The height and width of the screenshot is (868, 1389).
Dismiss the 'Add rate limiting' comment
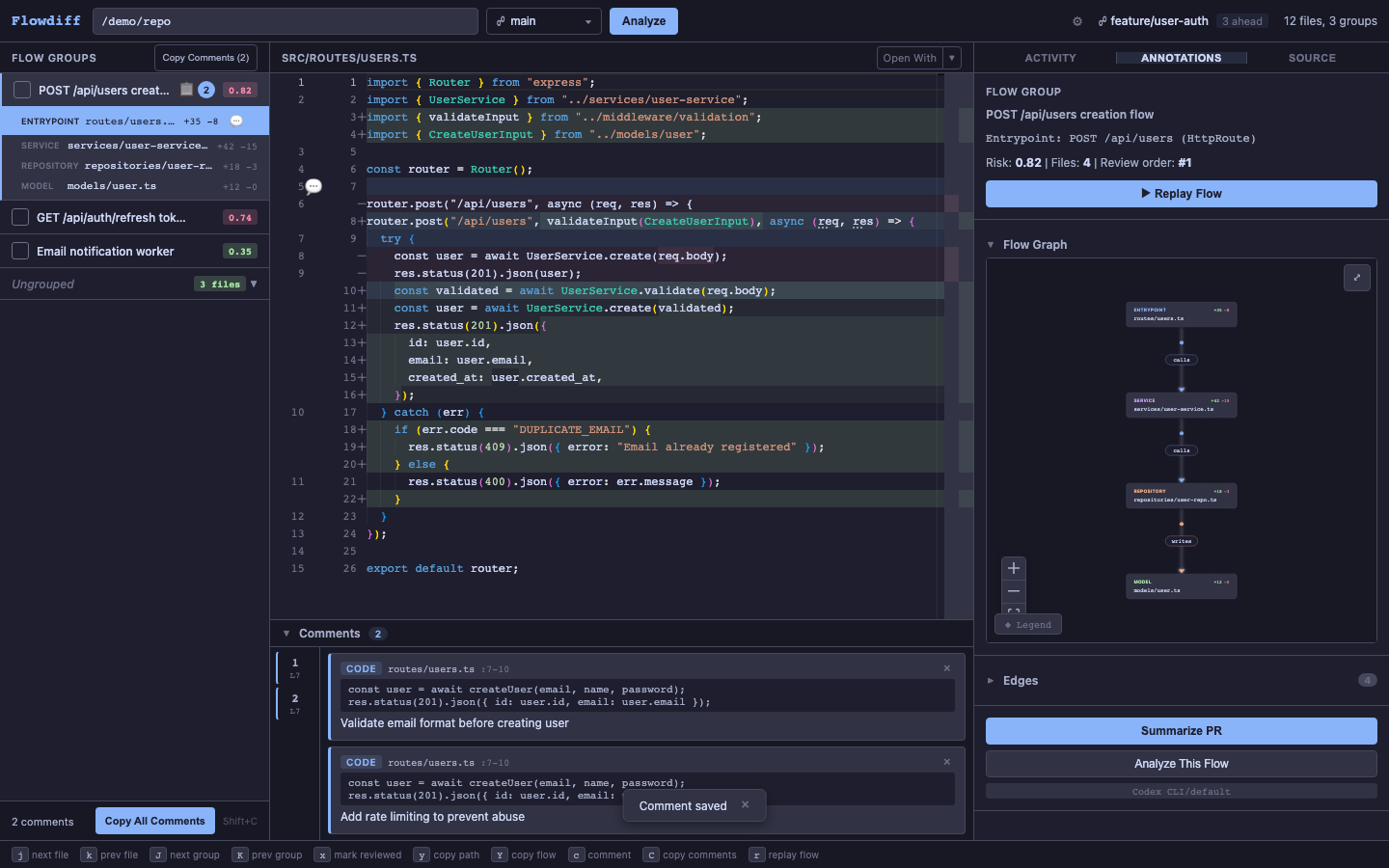(947, 762)
